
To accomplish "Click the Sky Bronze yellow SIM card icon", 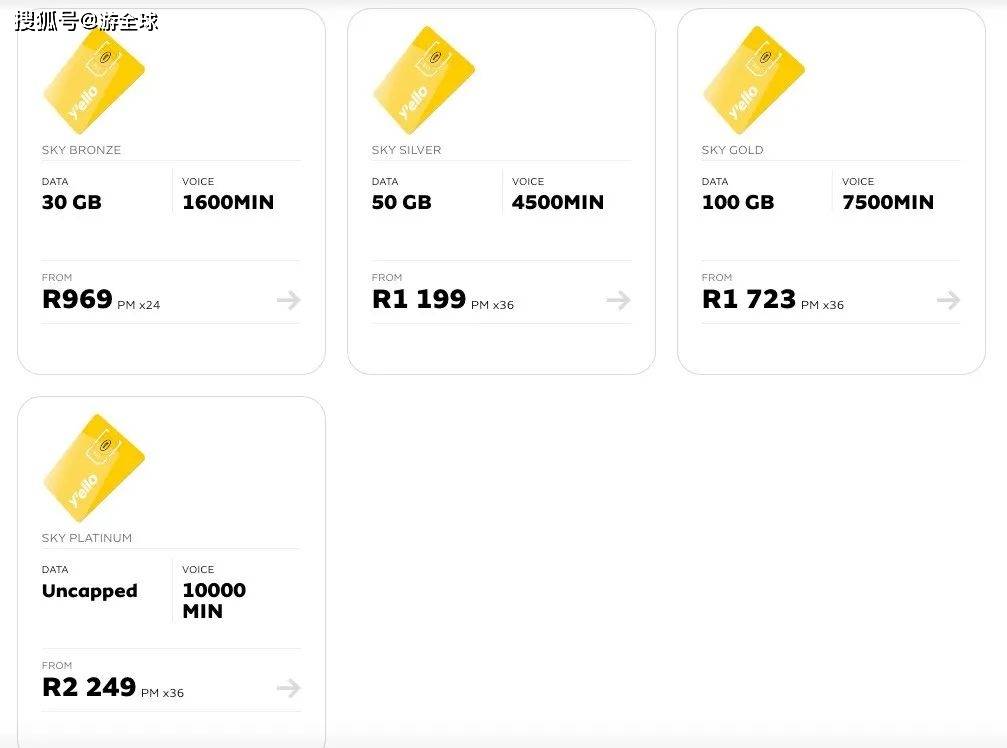I will pyautogui.click(x=94, y=80).
